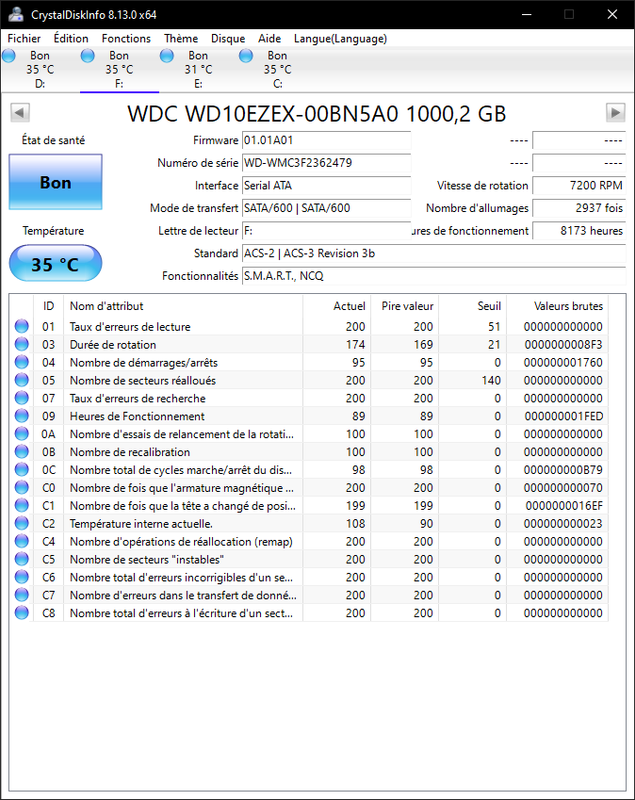Select row 'Nombre de secteurs réalloués'
Image resolution: width=635 pixels, height=800 pixels.
click(309, 380)
